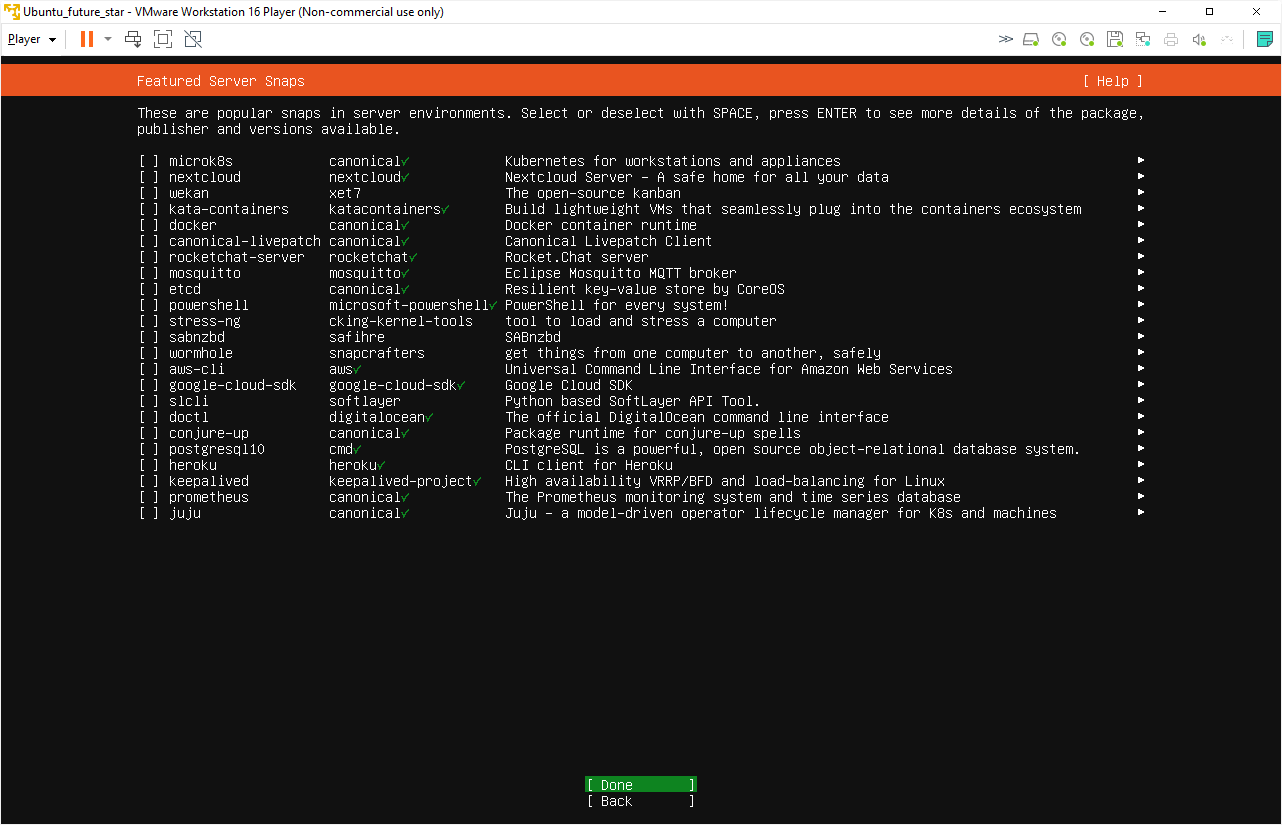This screenshot has width=1282, height=825.
Task: Activate the Done button
Action: point(641,785)
